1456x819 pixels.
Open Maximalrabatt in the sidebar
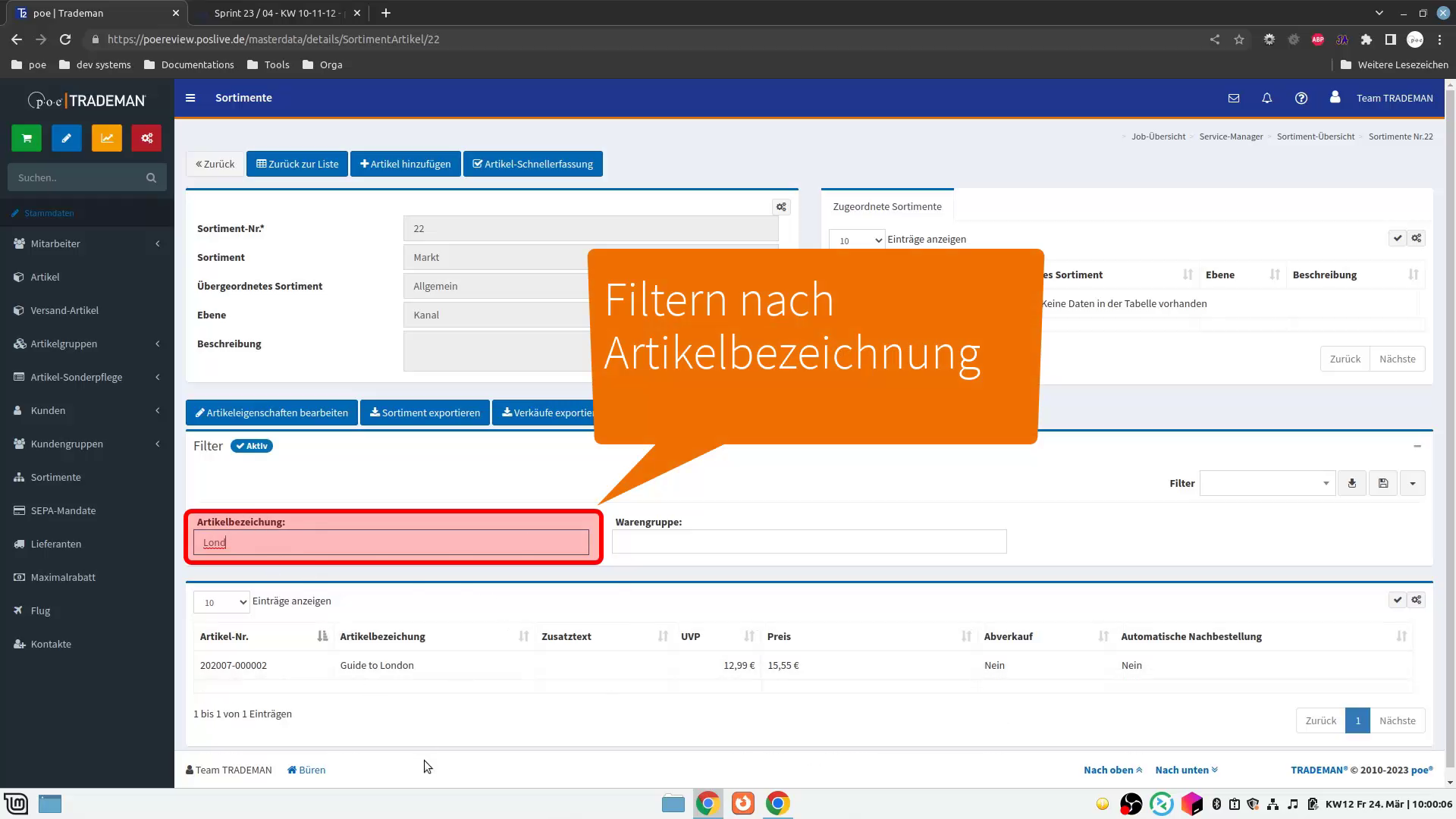(87, 577)
